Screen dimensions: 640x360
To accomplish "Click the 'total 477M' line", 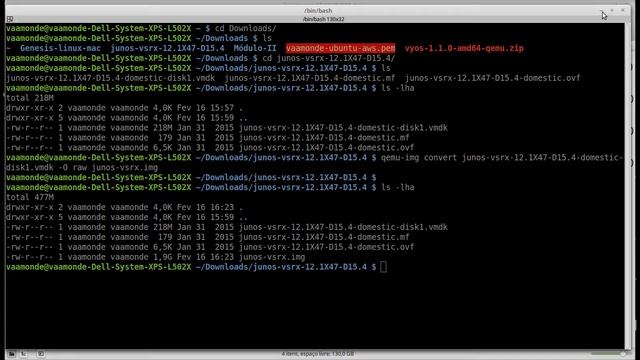I will pyautogui.click(x=30, y=197).
